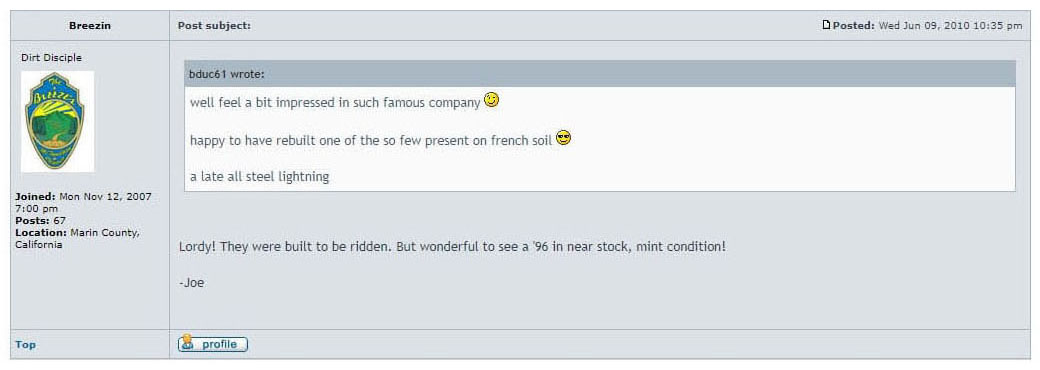Click the Location Marin County text

[x=77, y=239]
